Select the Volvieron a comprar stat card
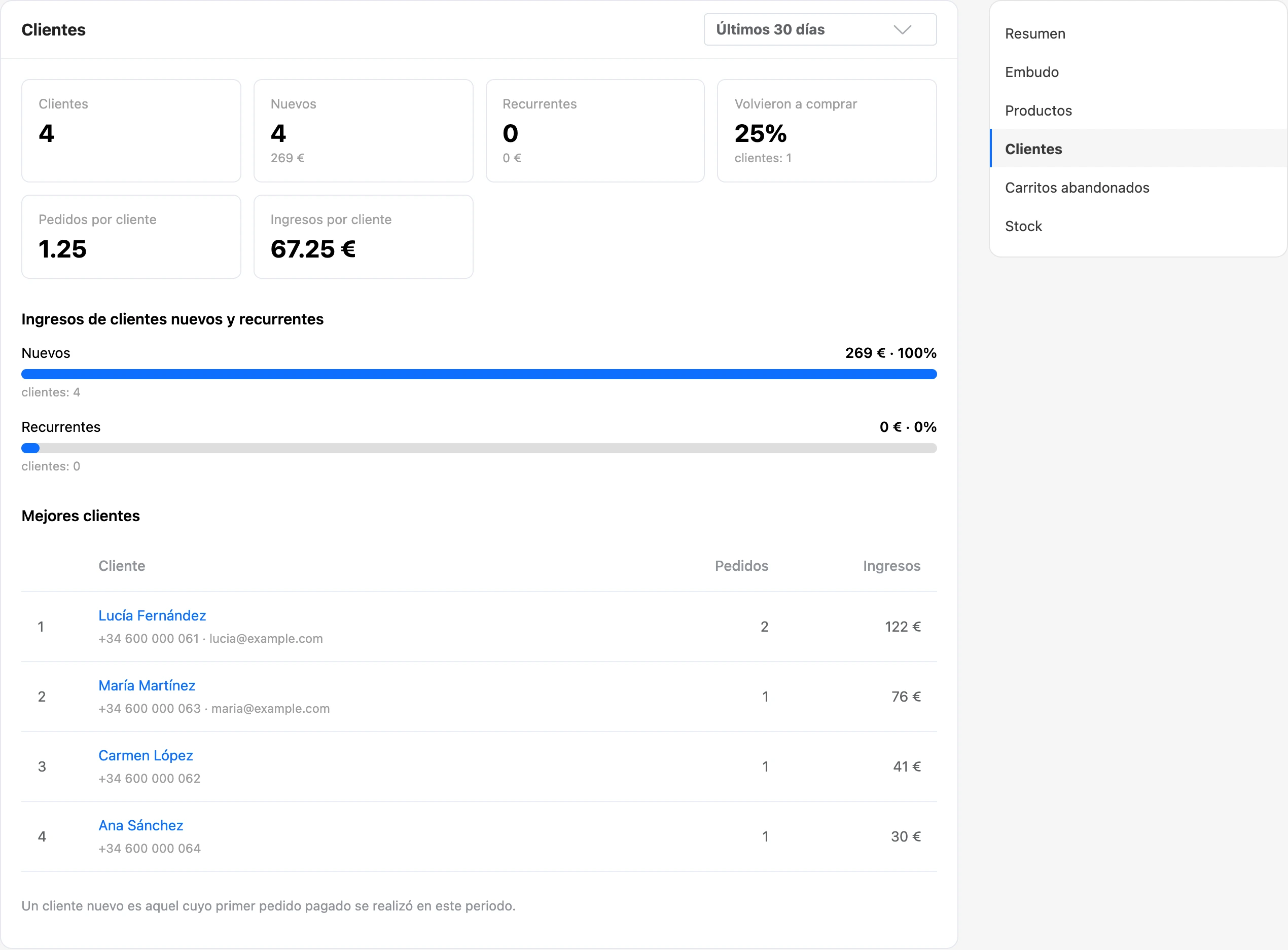1288x950 pixels. point(827,131)
